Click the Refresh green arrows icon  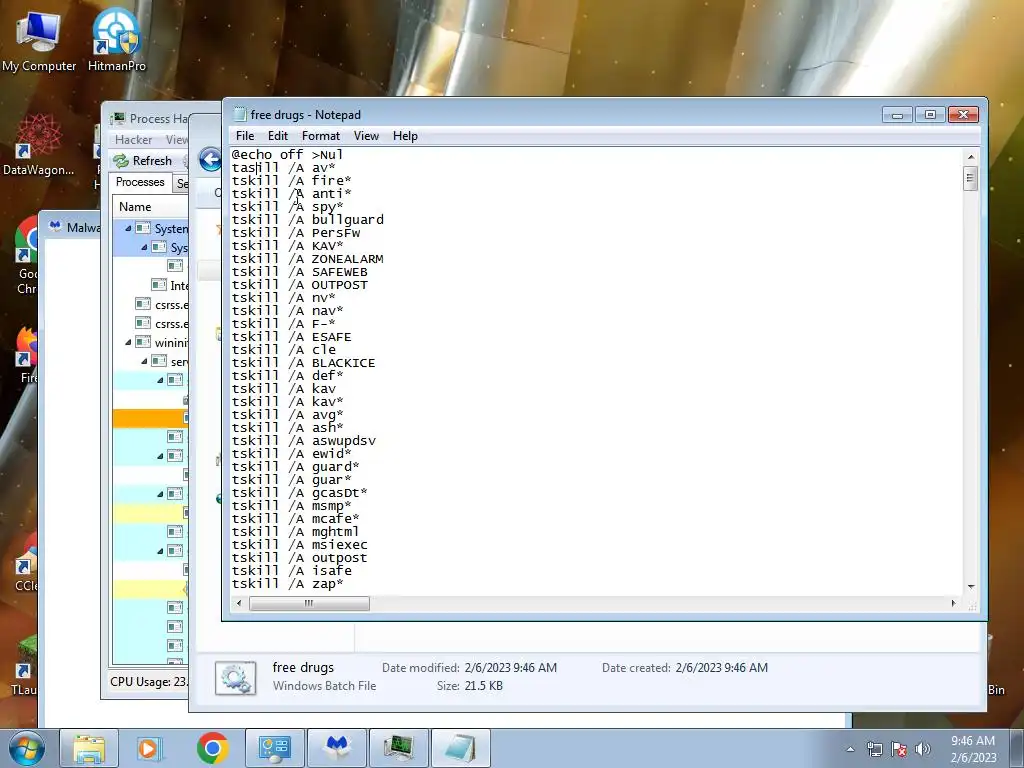(120, 161)
